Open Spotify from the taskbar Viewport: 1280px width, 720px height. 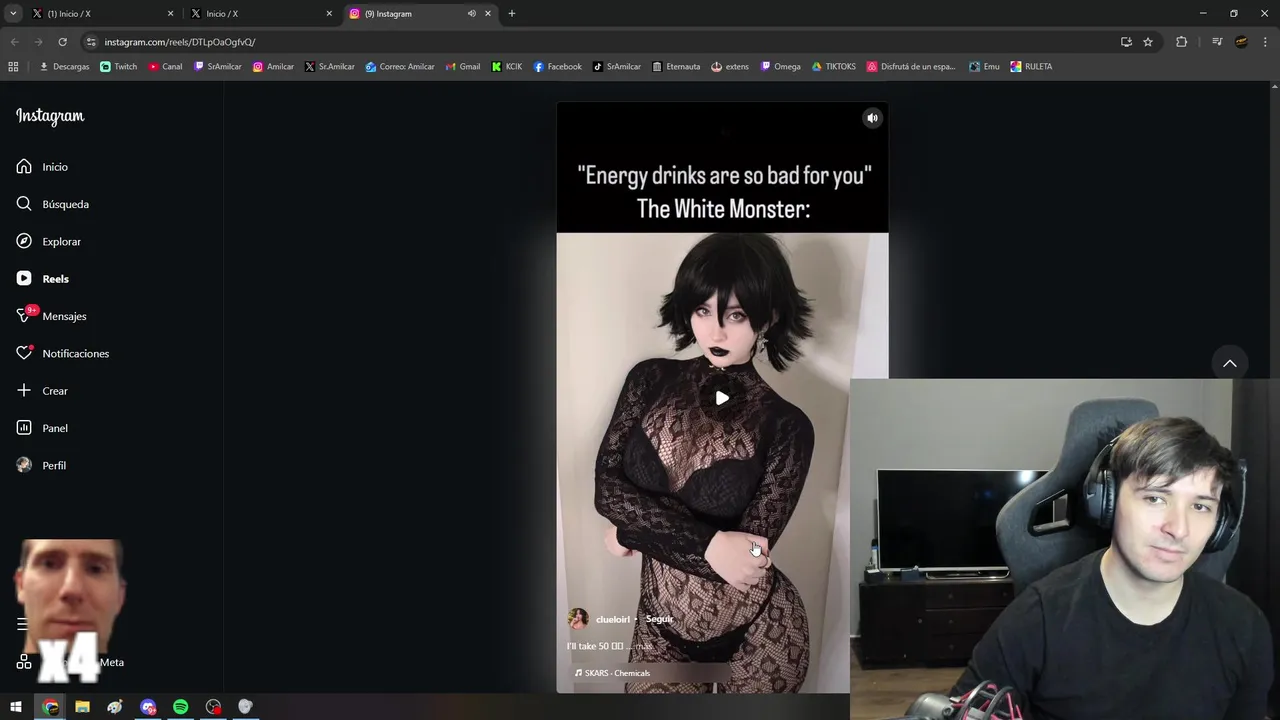coord(180,707)
